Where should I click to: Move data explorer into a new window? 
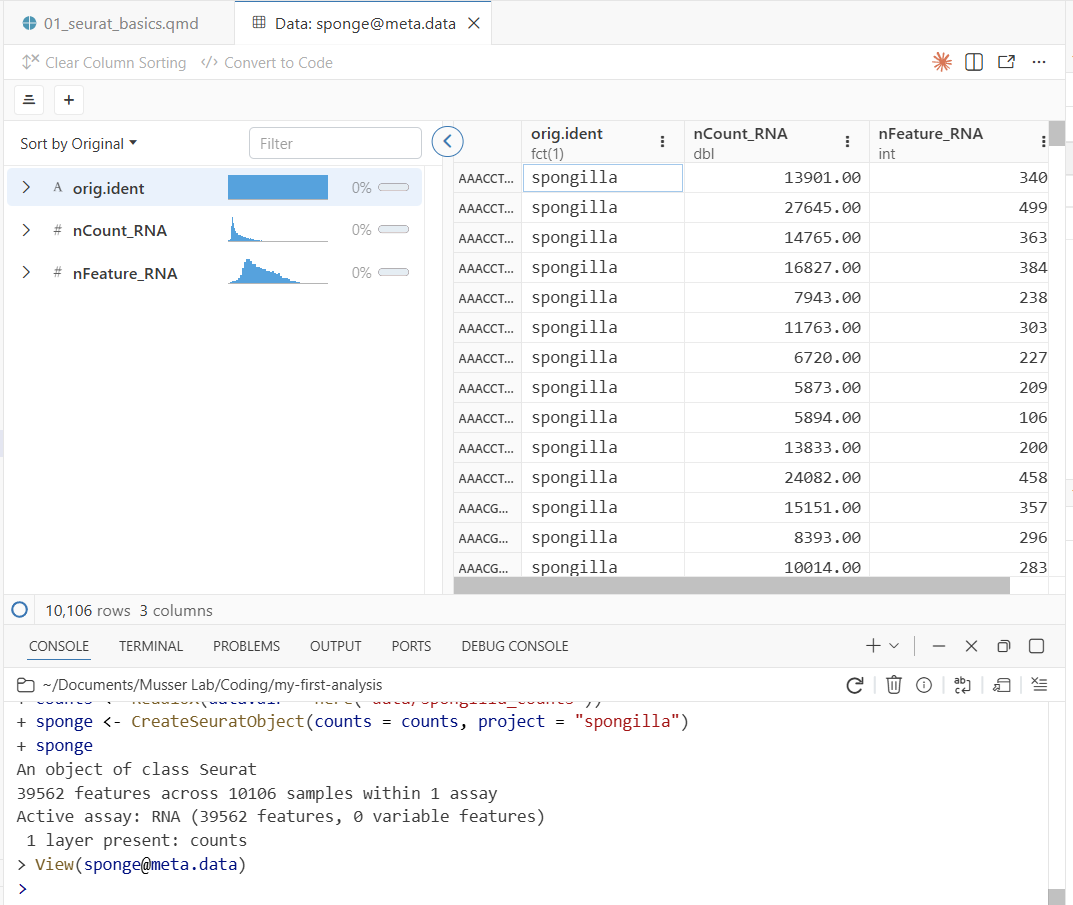tap(1006, 62)
